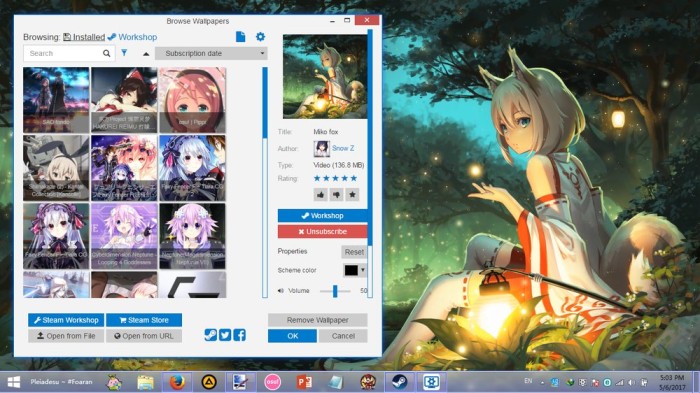Screen dimensions: 700x393
Task: Open Steam from the taskbar
Action: point(400,382)
